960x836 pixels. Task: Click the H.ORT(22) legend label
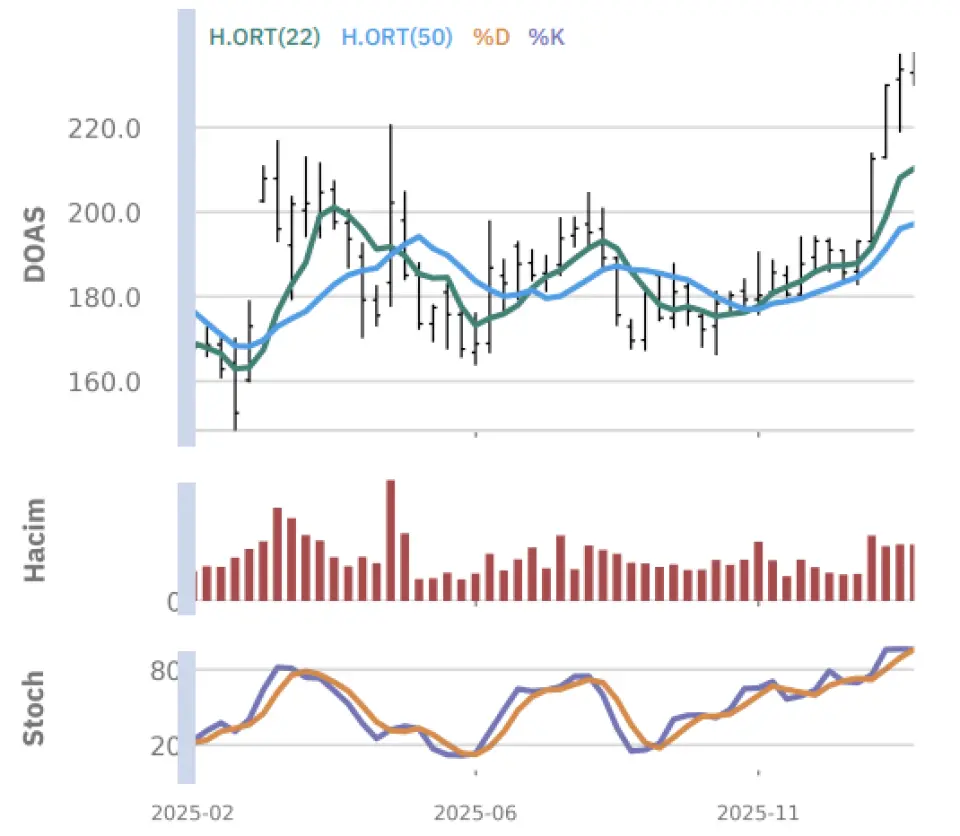264,38
